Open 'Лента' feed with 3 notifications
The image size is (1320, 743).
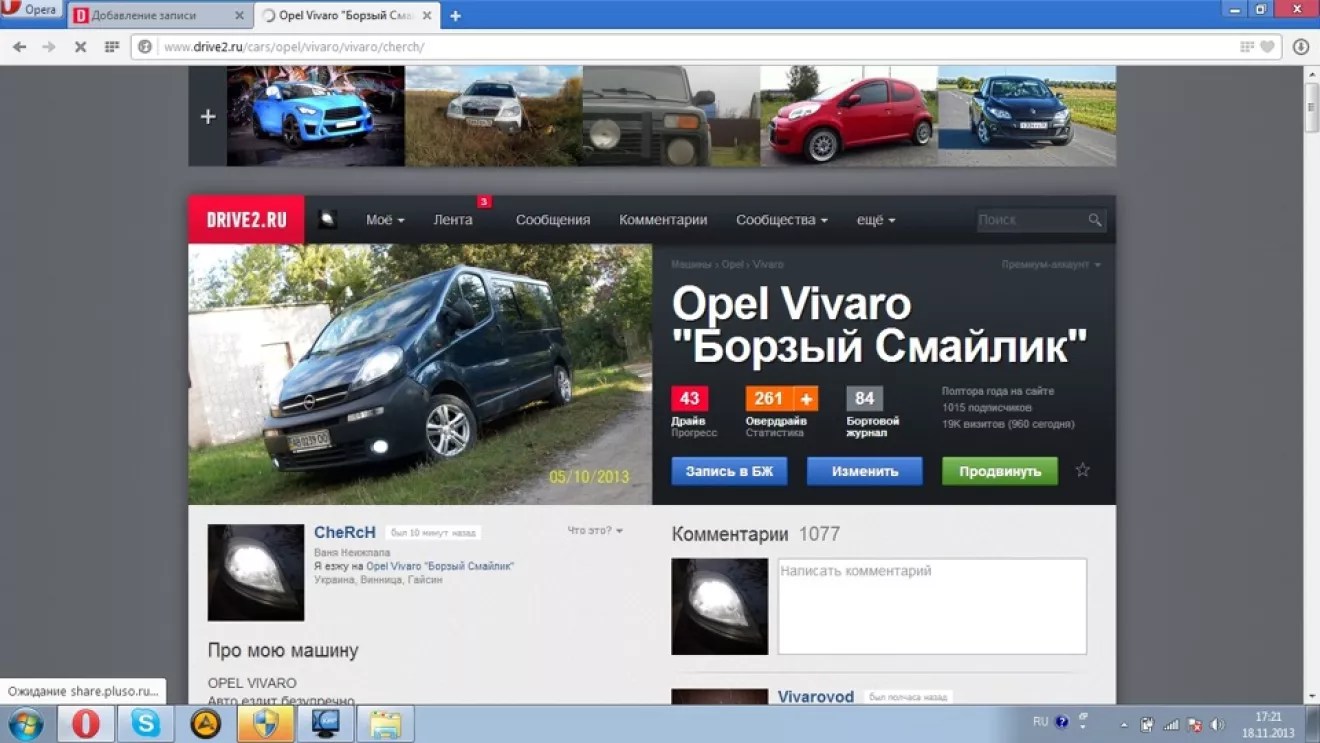coord(453,220)
